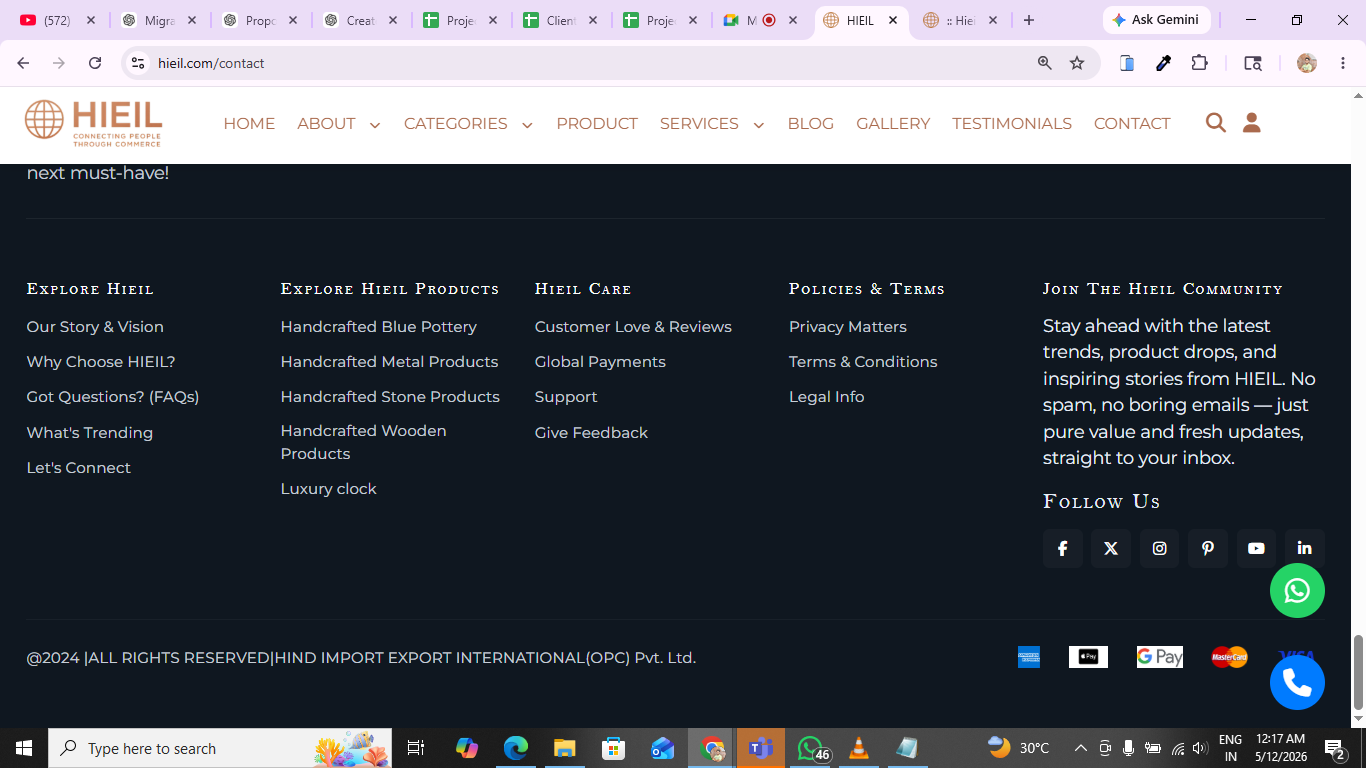The height and width of the screenshot is (768, 1366).
Task: Open the HOME menu item
Action: tap(249, 124)
